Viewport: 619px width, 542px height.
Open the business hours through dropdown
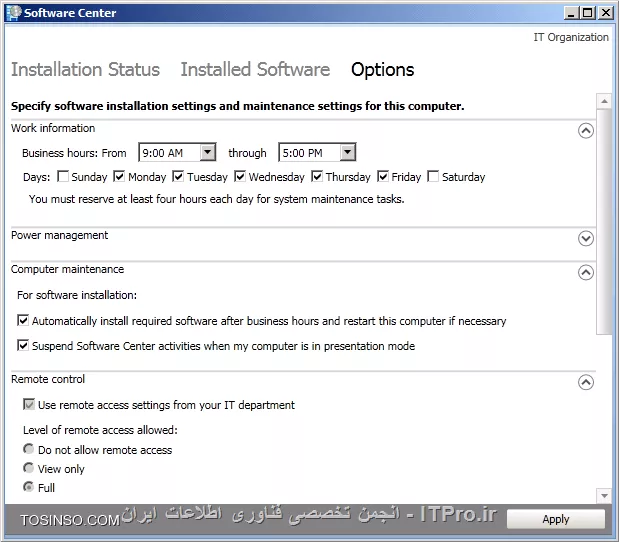click(x=348, y=152)
